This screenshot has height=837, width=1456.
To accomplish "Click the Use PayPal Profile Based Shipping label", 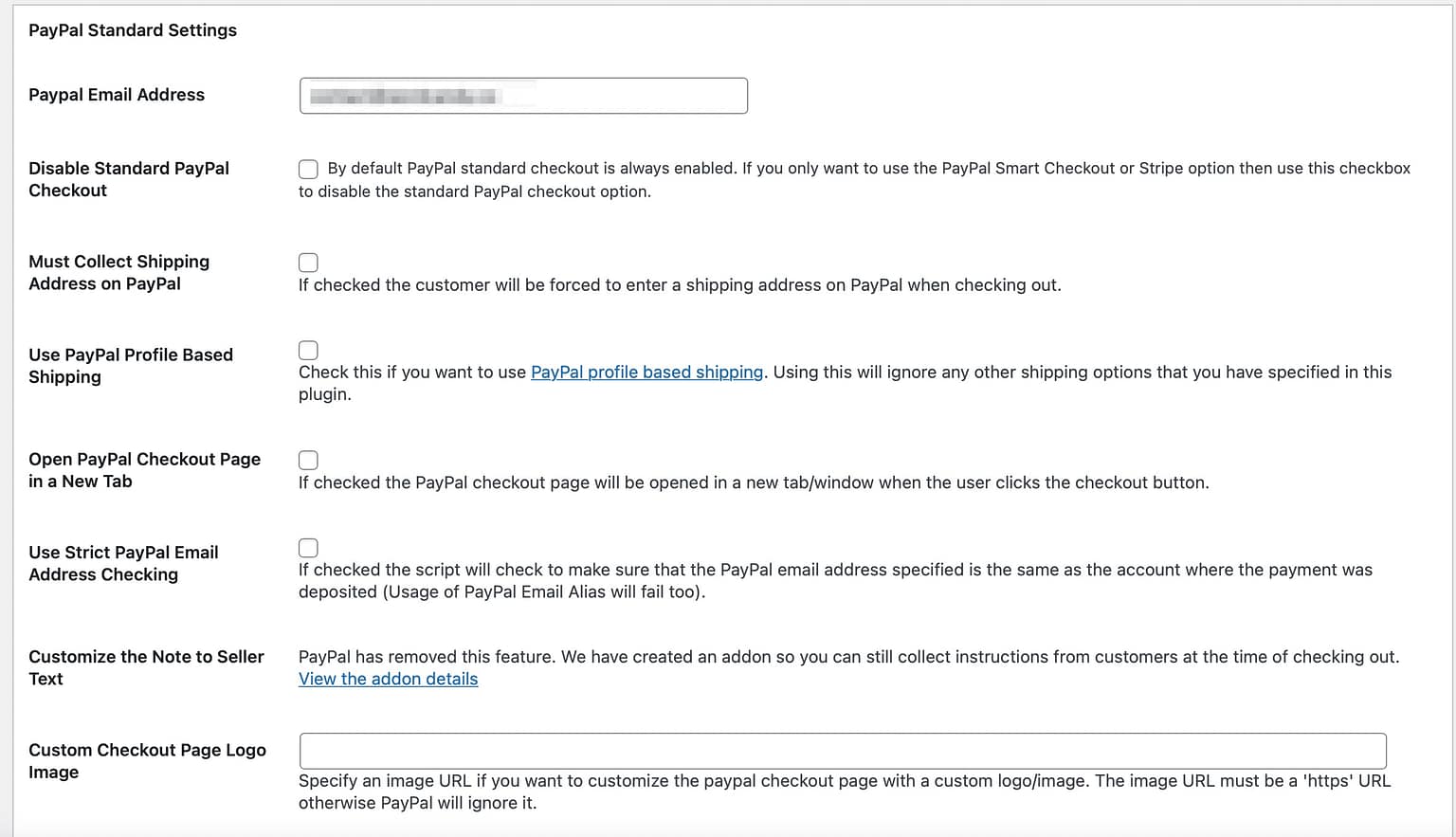I will 131,366.
